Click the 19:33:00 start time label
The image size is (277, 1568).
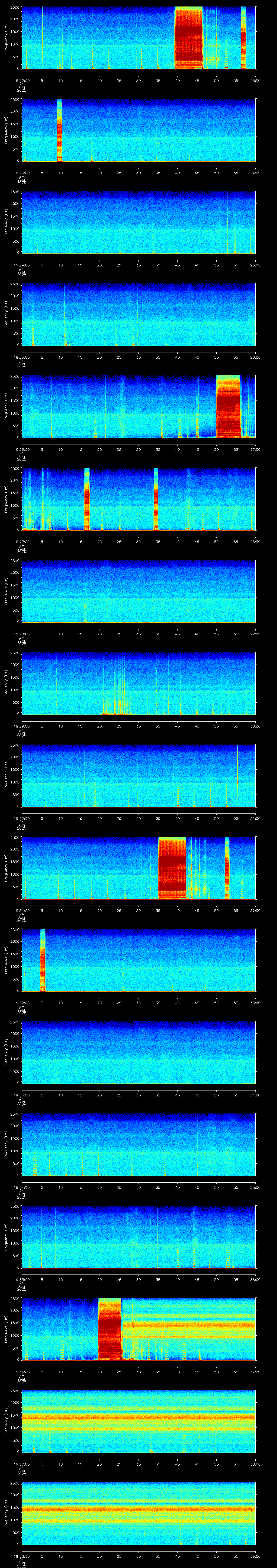coord(21,1095)
